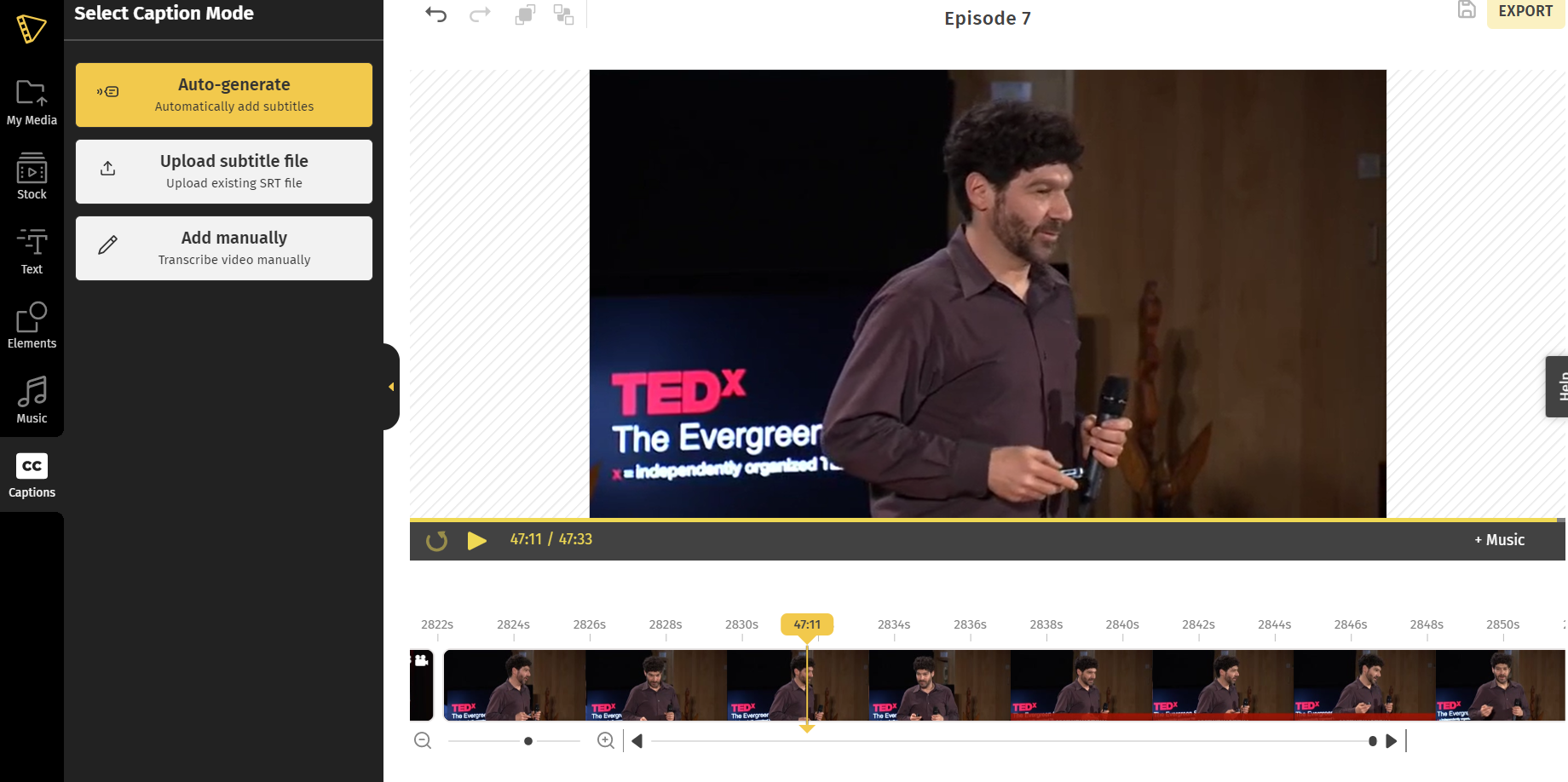Save the project with disk icon
1568x782 pixels.
pos(1467,10)
